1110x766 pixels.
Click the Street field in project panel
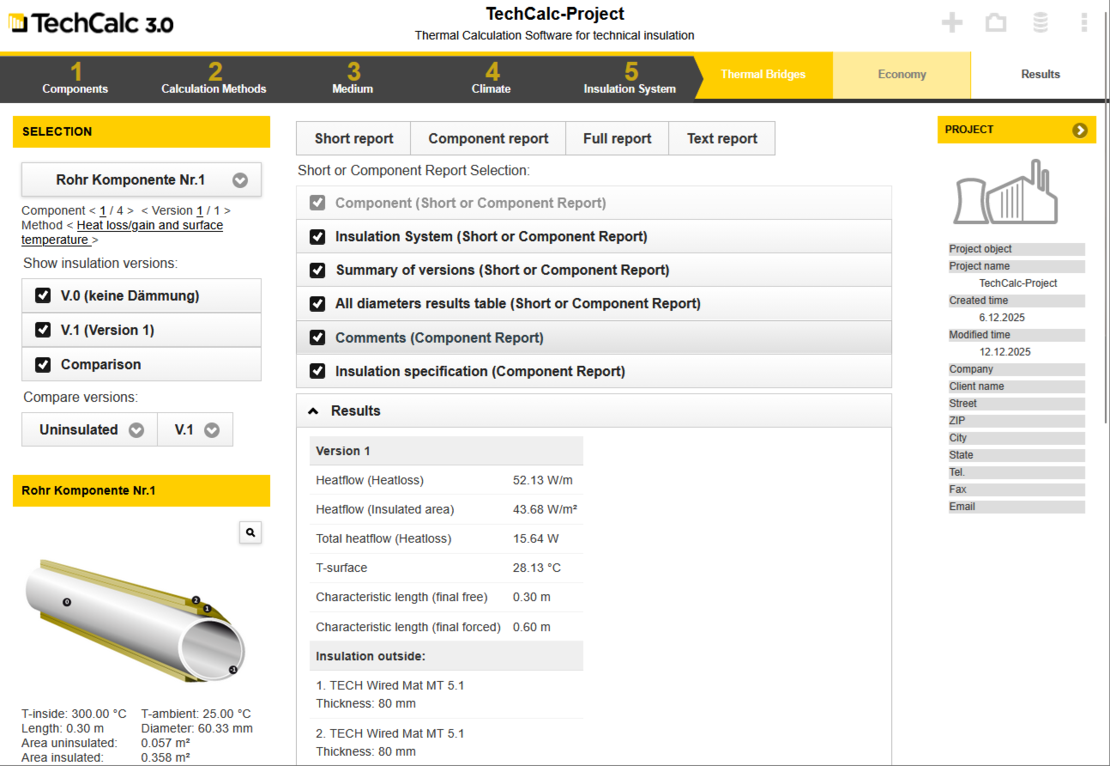[1017, 404]
